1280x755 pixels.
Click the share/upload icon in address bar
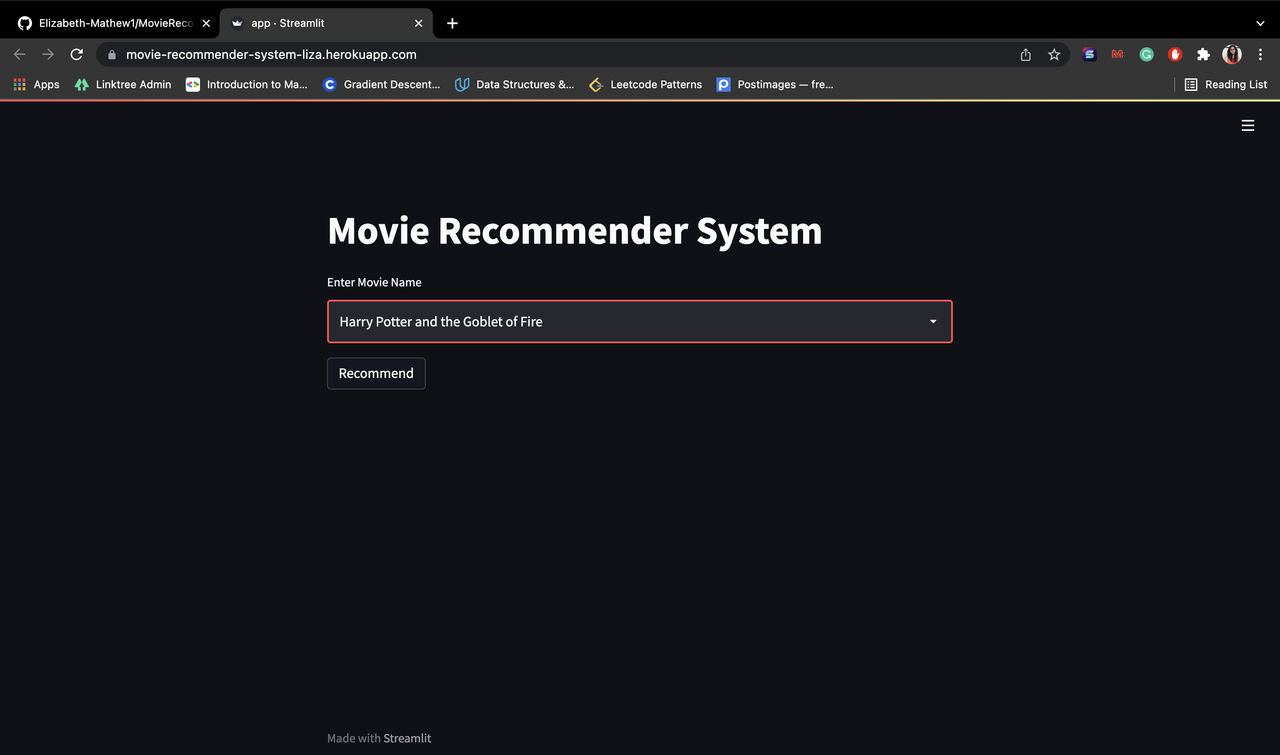tap(1025, 54)
